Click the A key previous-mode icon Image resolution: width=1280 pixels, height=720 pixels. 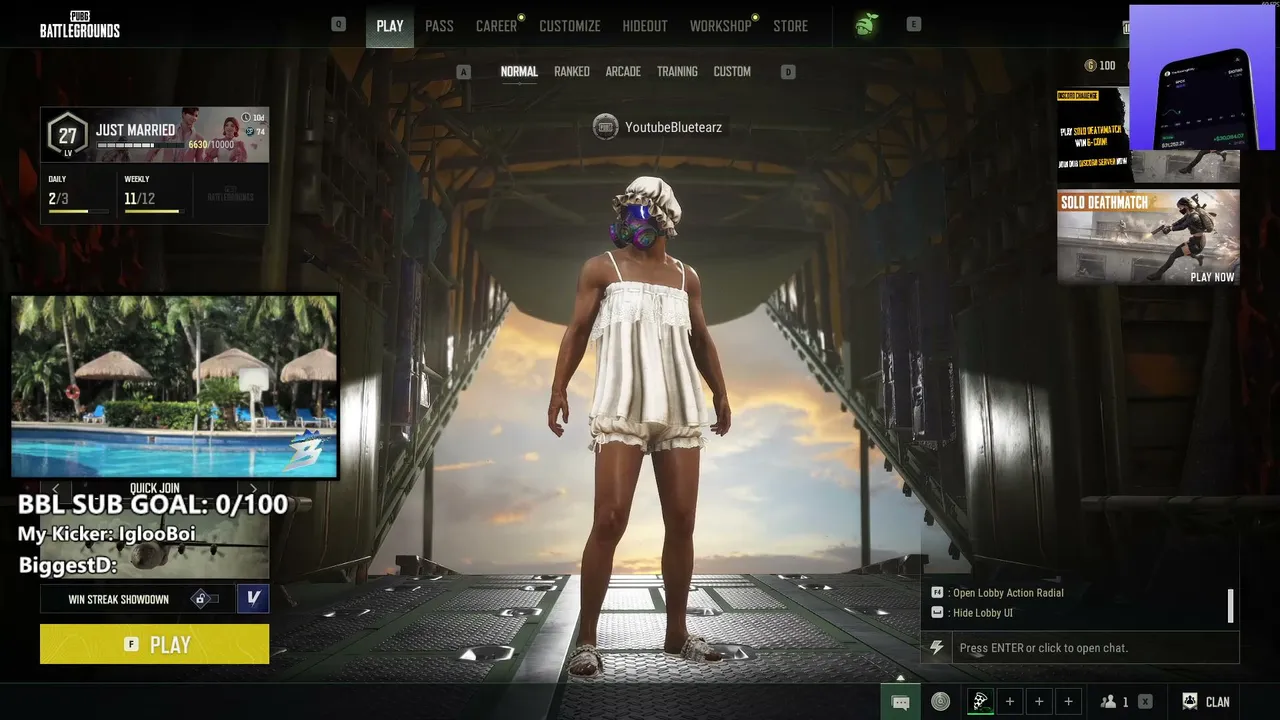(463, 72)
